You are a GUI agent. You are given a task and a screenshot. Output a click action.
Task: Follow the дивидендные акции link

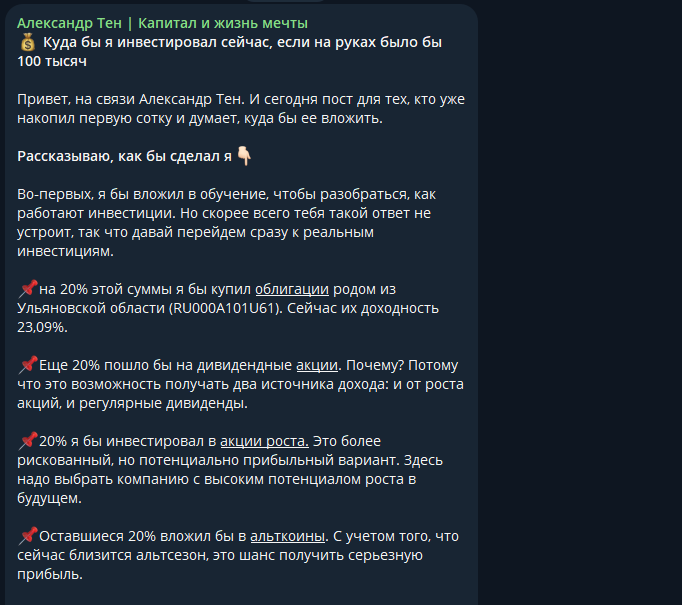pos(317,365)
